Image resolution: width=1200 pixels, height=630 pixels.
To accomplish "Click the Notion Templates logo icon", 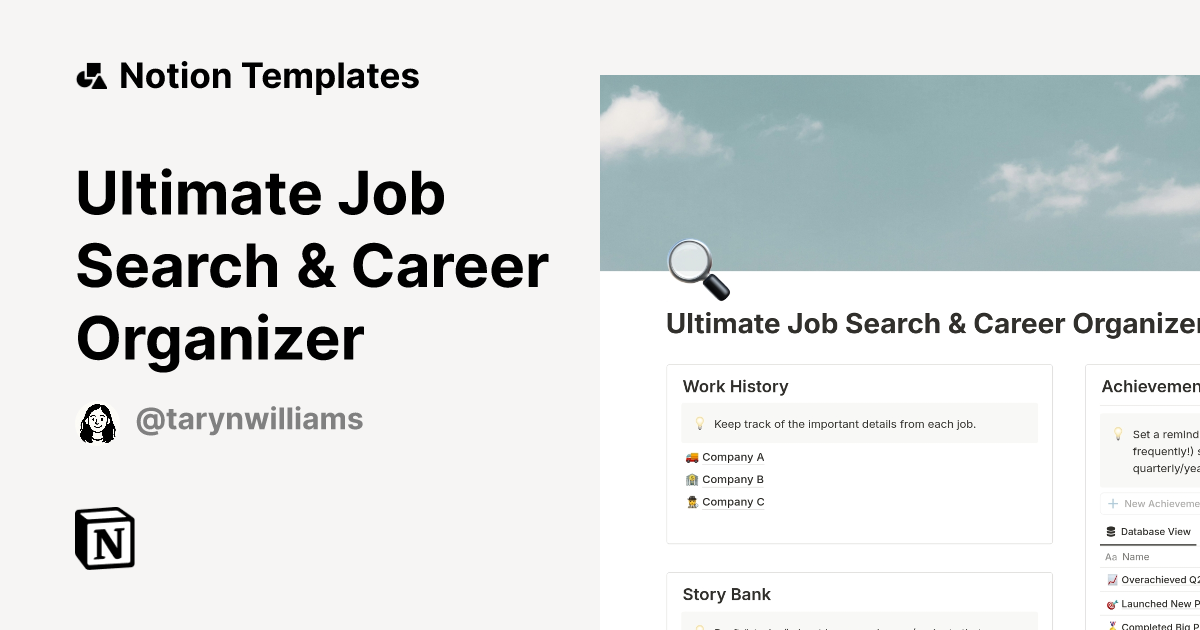I will coord(91,75).
